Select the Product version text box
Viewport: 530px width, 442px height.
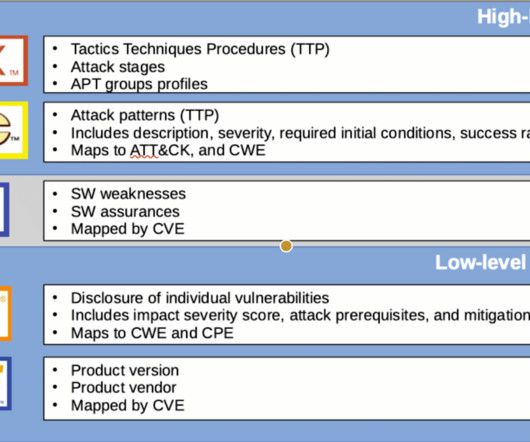pos(287,388)
